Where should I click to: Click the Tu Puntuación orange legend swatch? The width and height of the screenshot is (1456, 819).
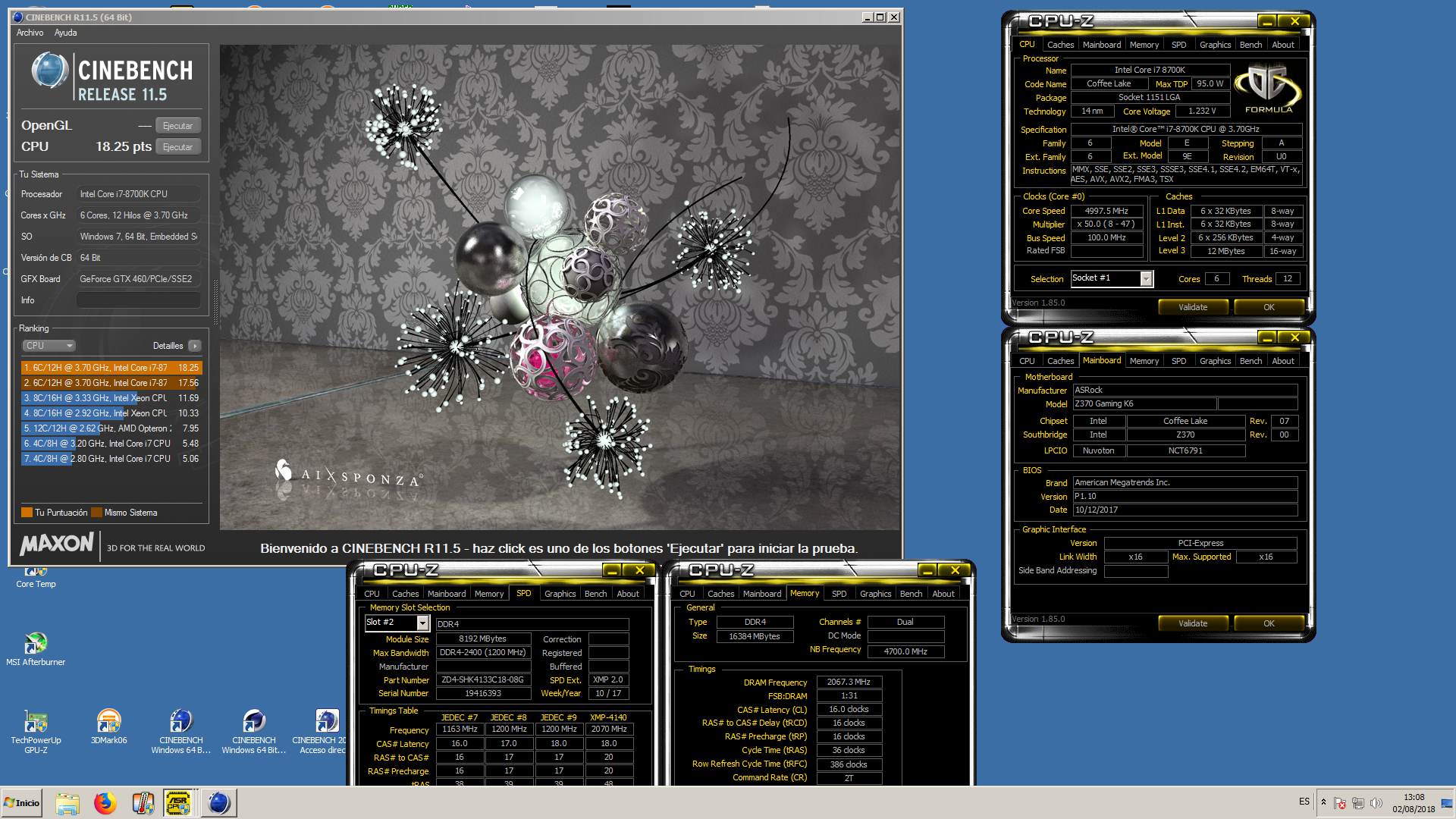click(x=27, y=513)
